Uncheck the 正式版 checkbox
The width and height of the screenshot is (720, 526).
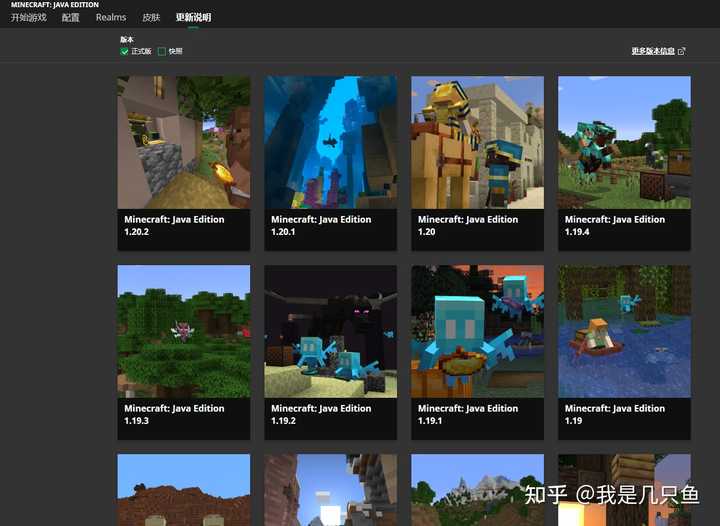[124, 51]
